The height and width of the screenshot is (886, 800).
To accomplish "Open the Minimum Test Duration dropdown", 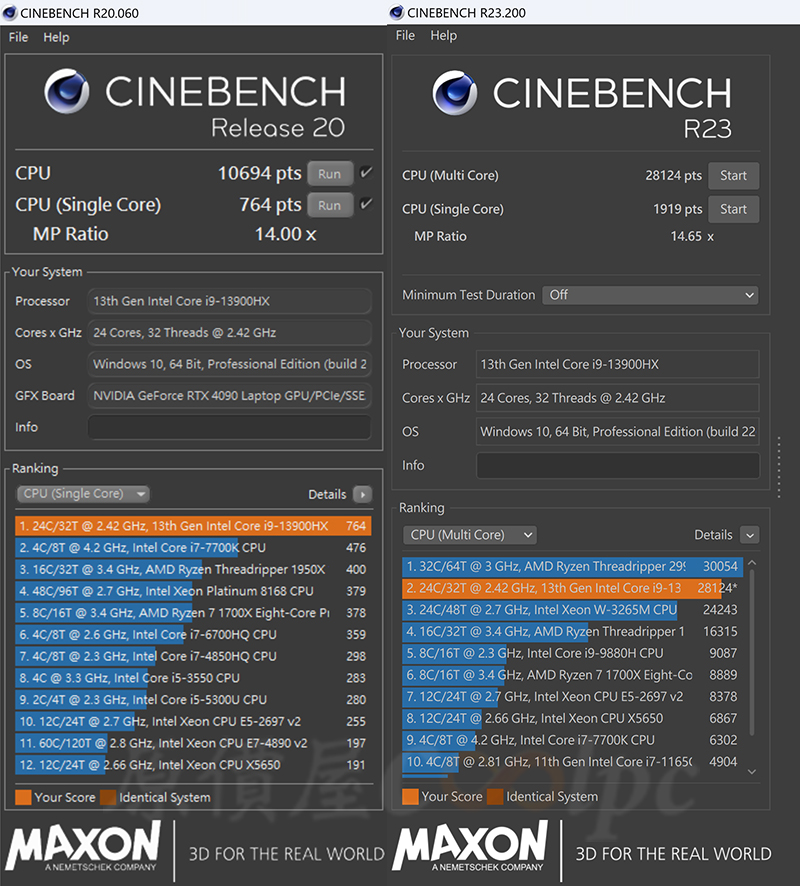I will click(650, 295).
